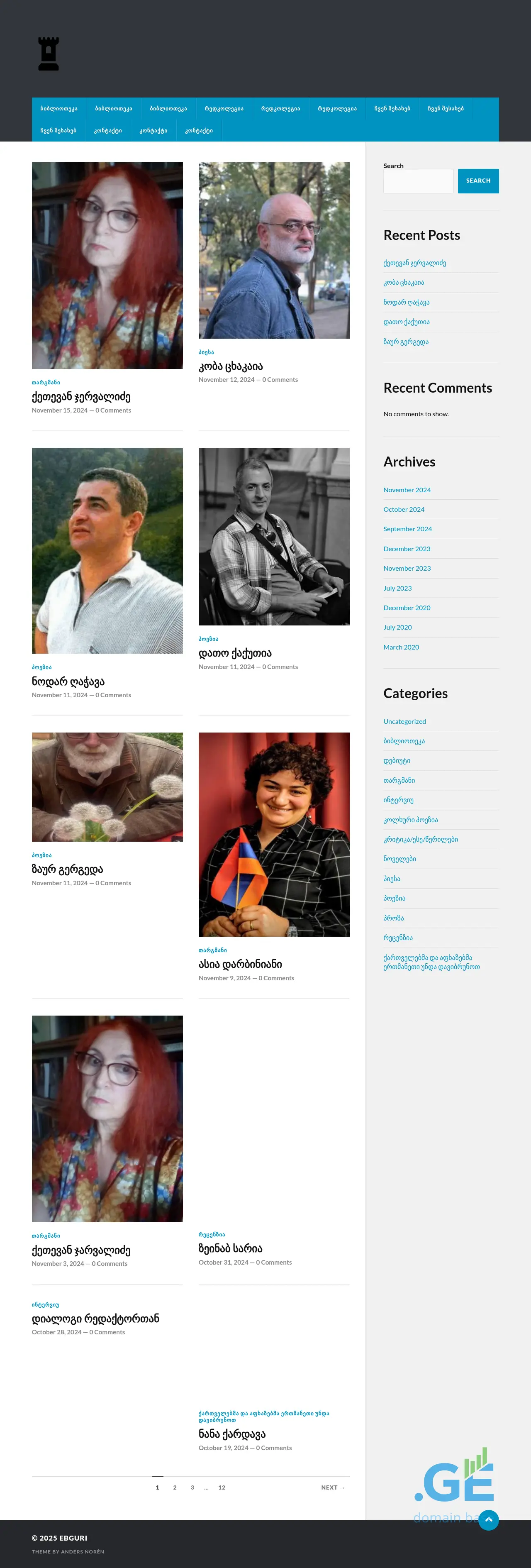This screenshot has width=531, height=1568.
Task: Click the NEXT pagination link
Action: click(333, 1487)
